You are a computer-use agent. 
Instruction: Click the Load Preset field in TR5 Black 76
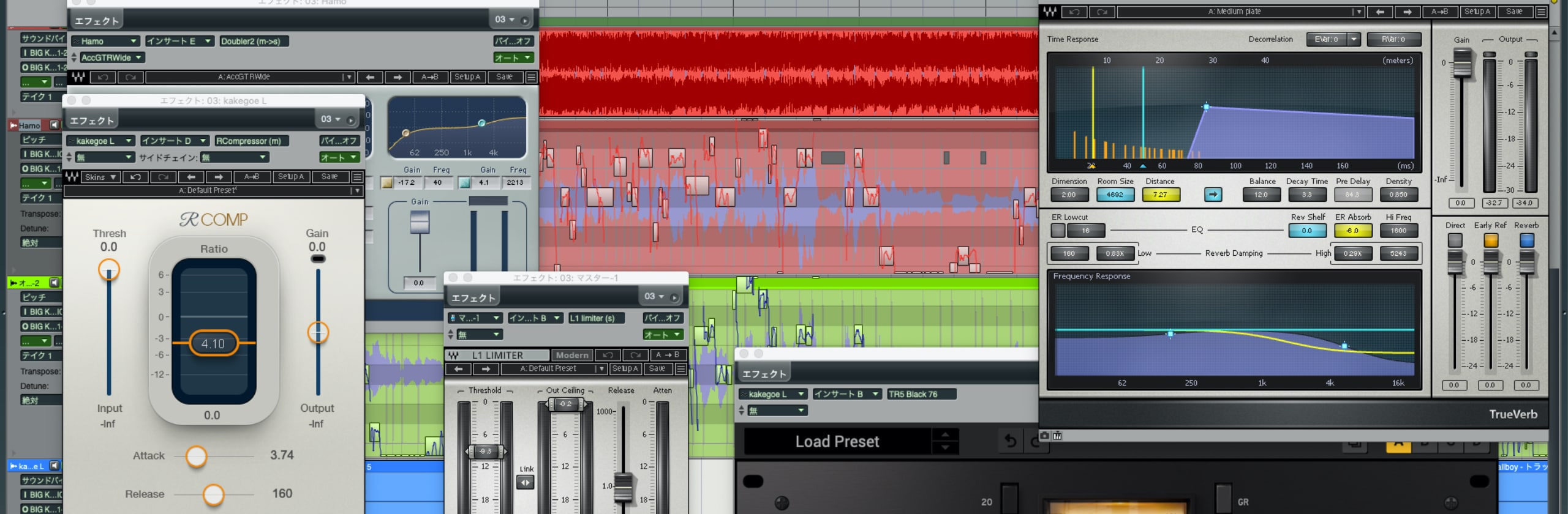click(837, 441)
